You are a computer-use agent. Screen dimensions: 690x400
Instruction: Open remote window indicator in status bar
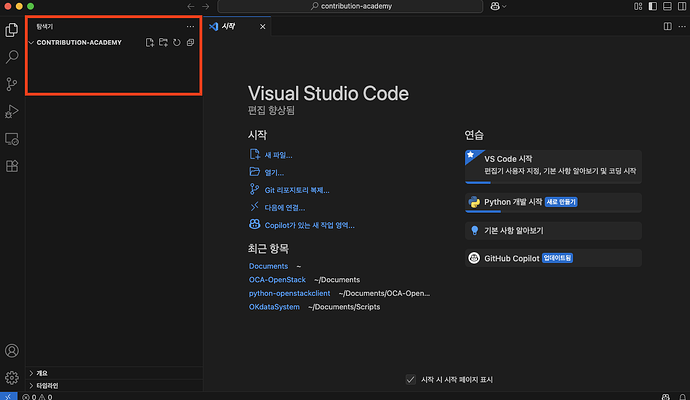point(8,396)
